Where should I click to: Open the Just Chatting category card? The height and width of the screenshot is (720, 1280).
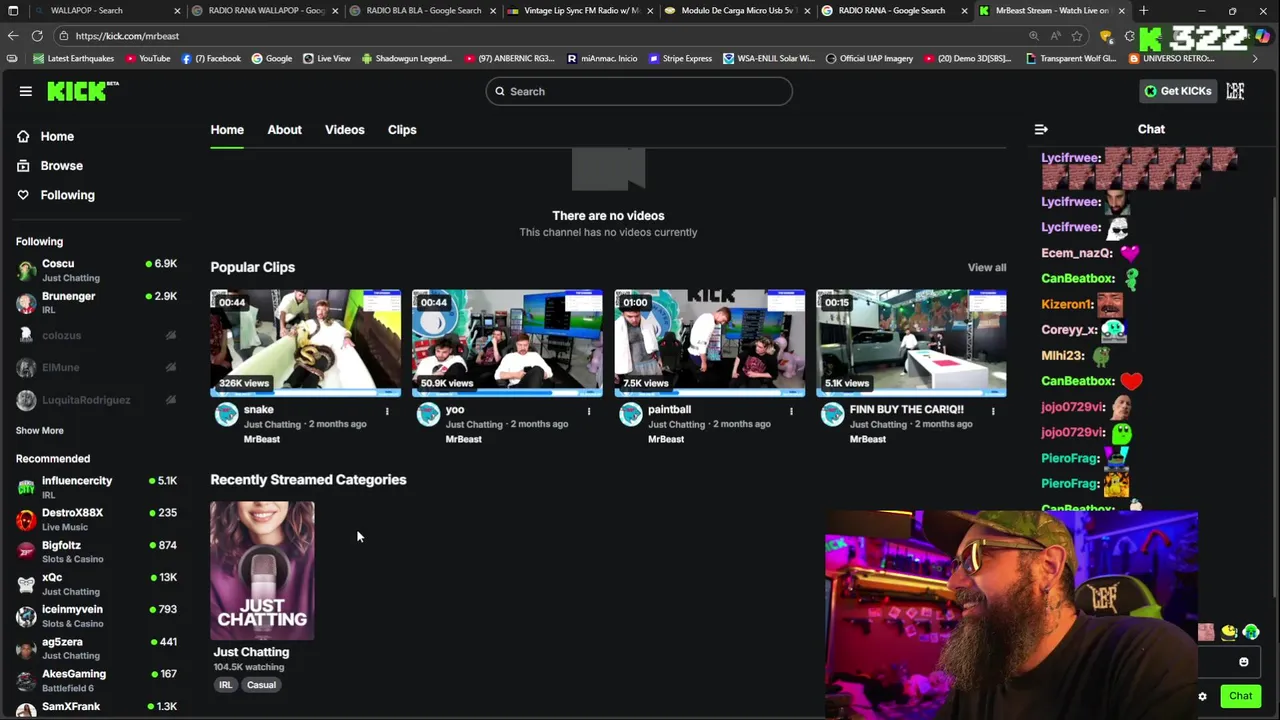tap(262, 571)
